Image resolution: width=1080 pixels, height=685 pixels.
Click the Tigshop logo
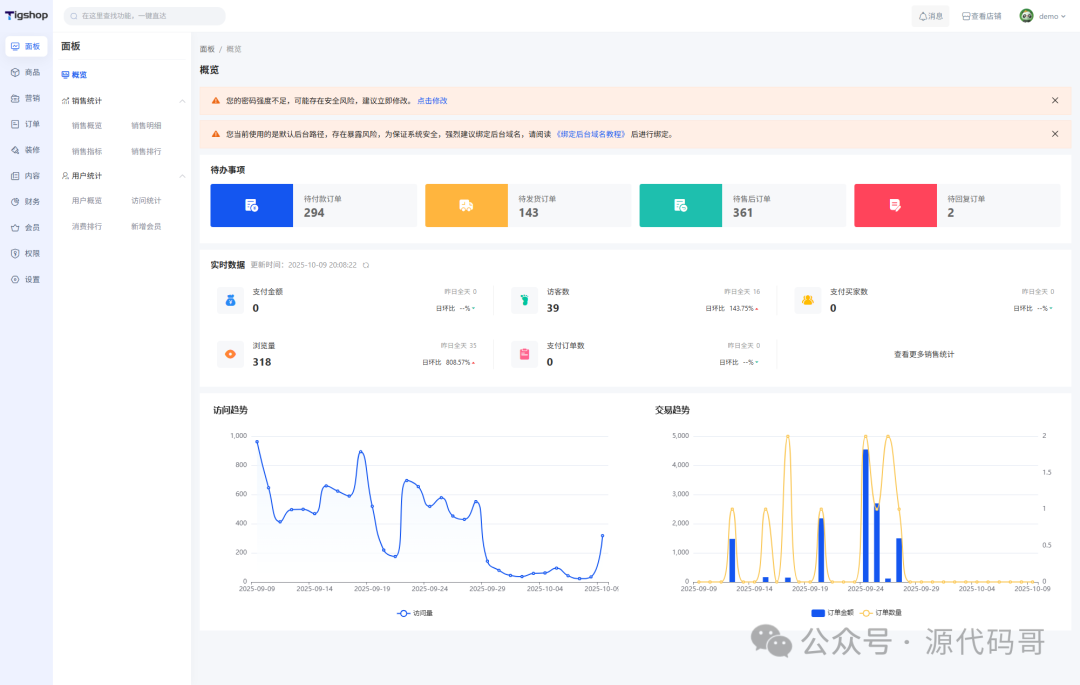pyautogui.click(x=27, y=16)
